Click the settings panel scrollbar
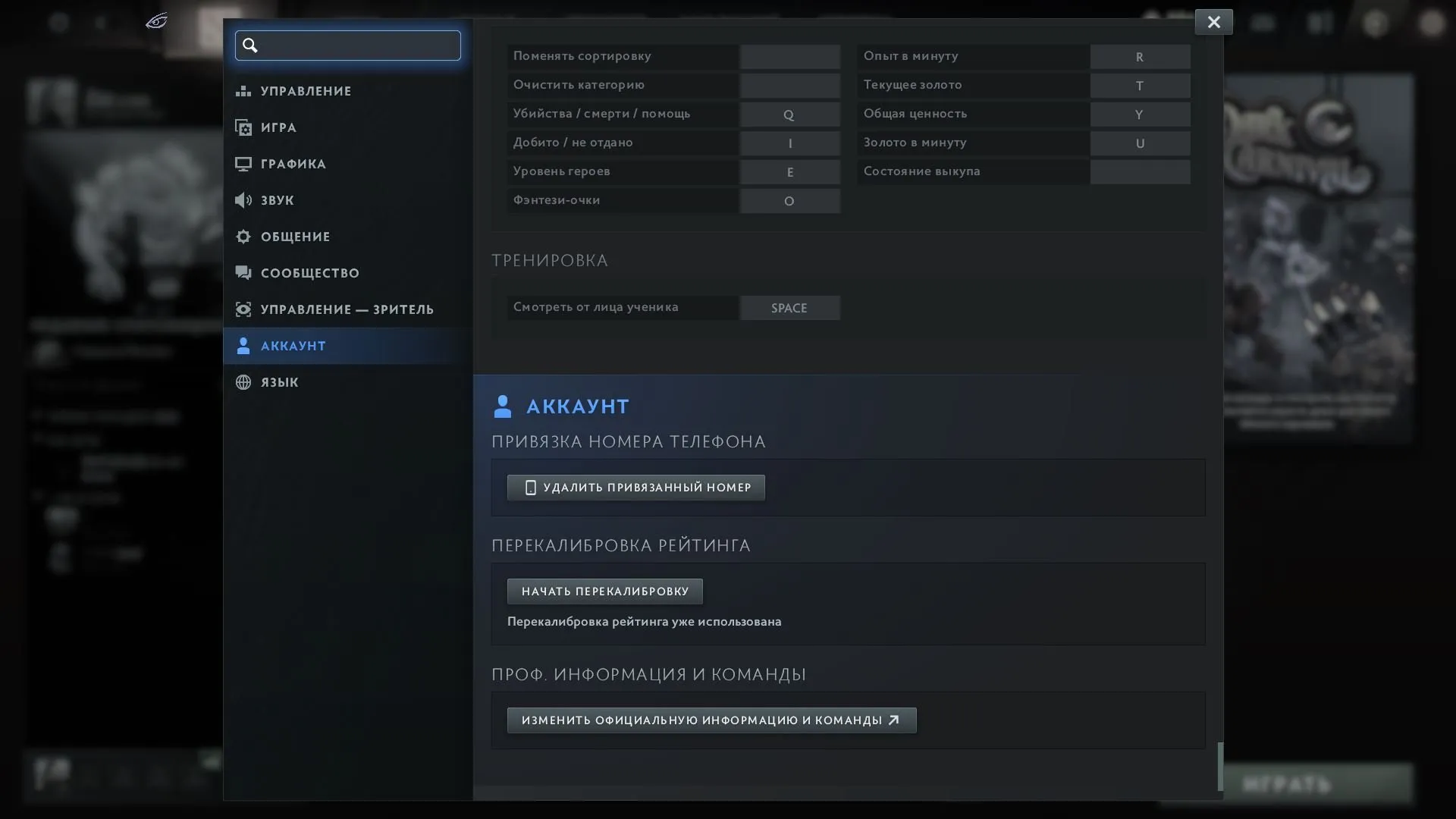 click(1220, 766)
